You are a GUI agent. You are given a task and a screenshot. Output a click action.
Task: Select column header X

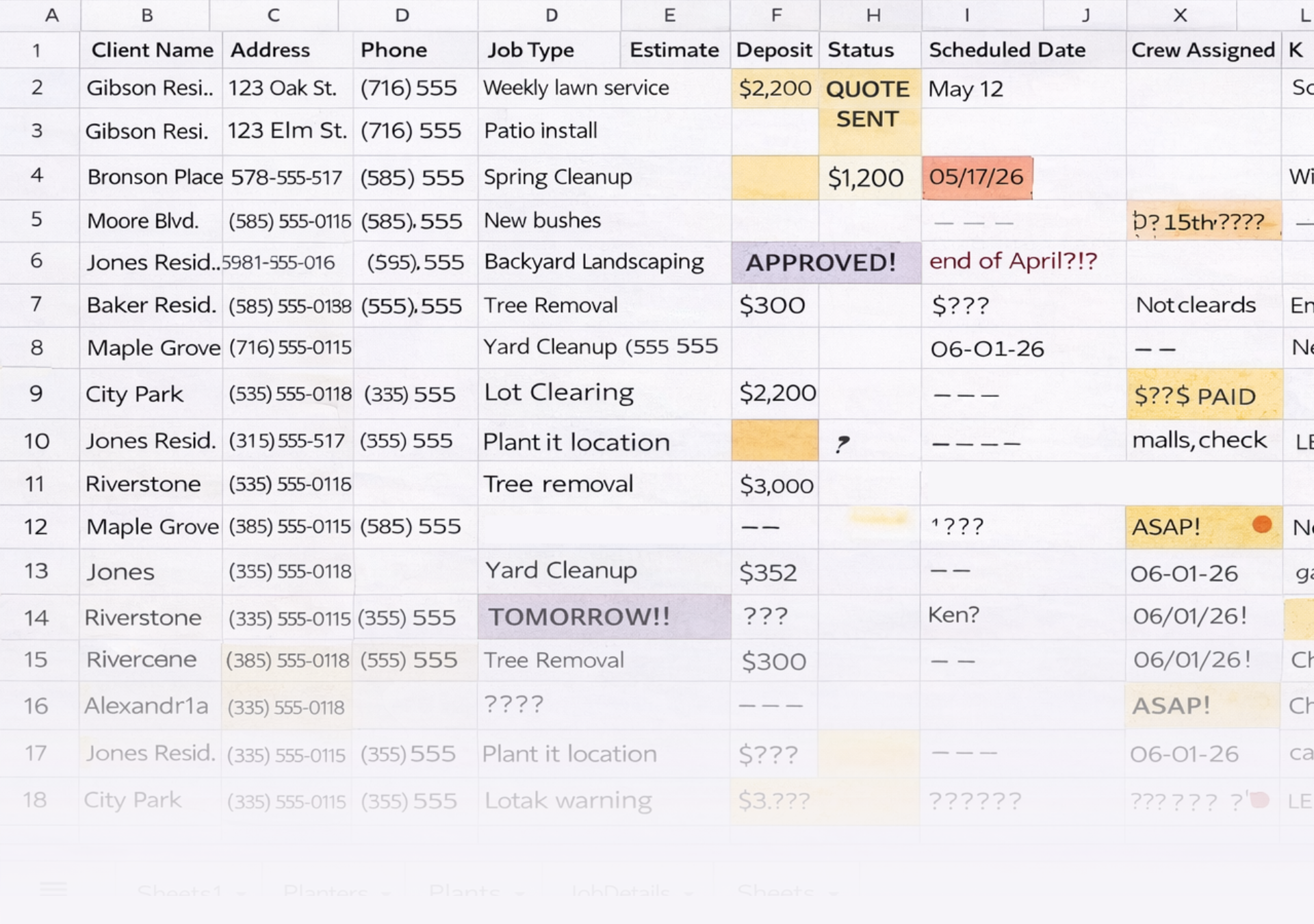(x=1180, y=15)
